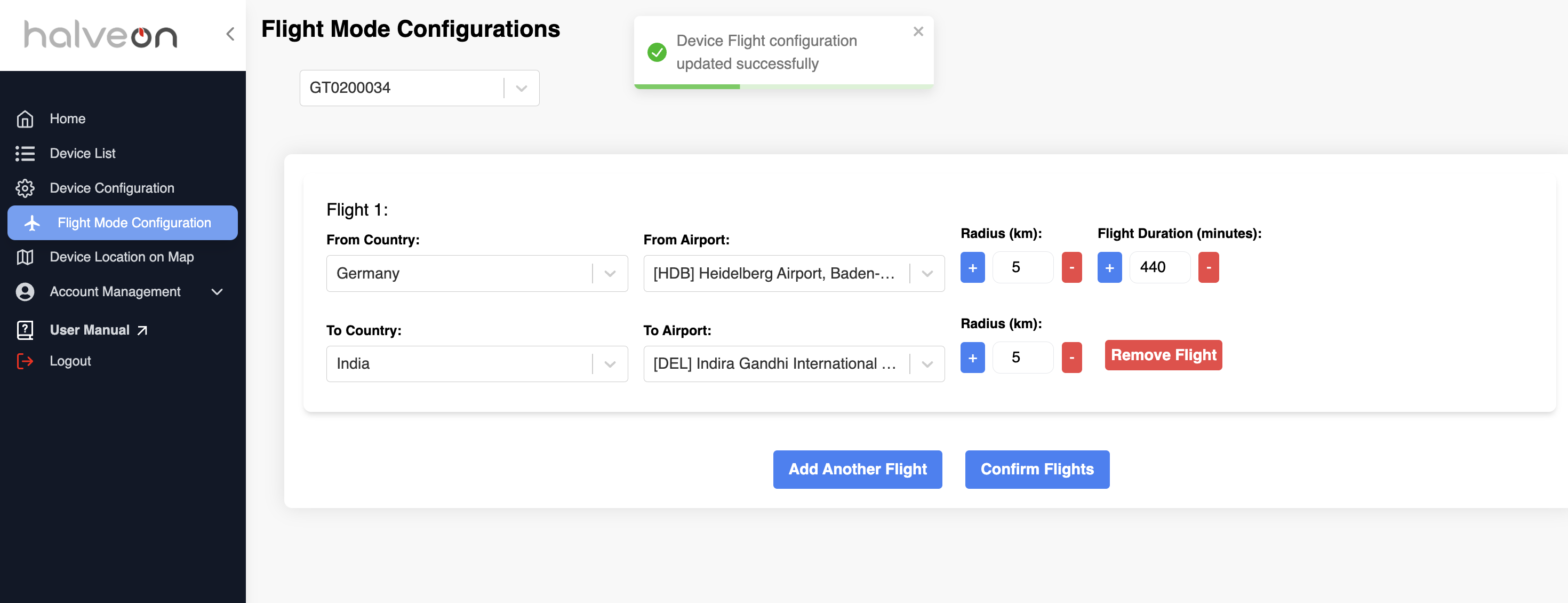The image size is (1568, 603).
Task: Click 'To Country:' label
Action: (363, 331)
